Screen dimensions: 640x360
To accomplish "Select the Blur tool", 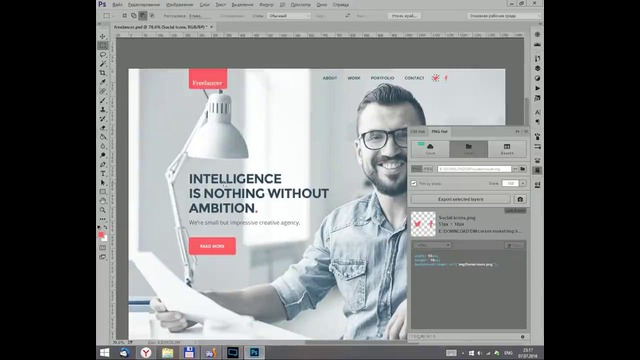I will pyautogui.click(x=103, y=146).
